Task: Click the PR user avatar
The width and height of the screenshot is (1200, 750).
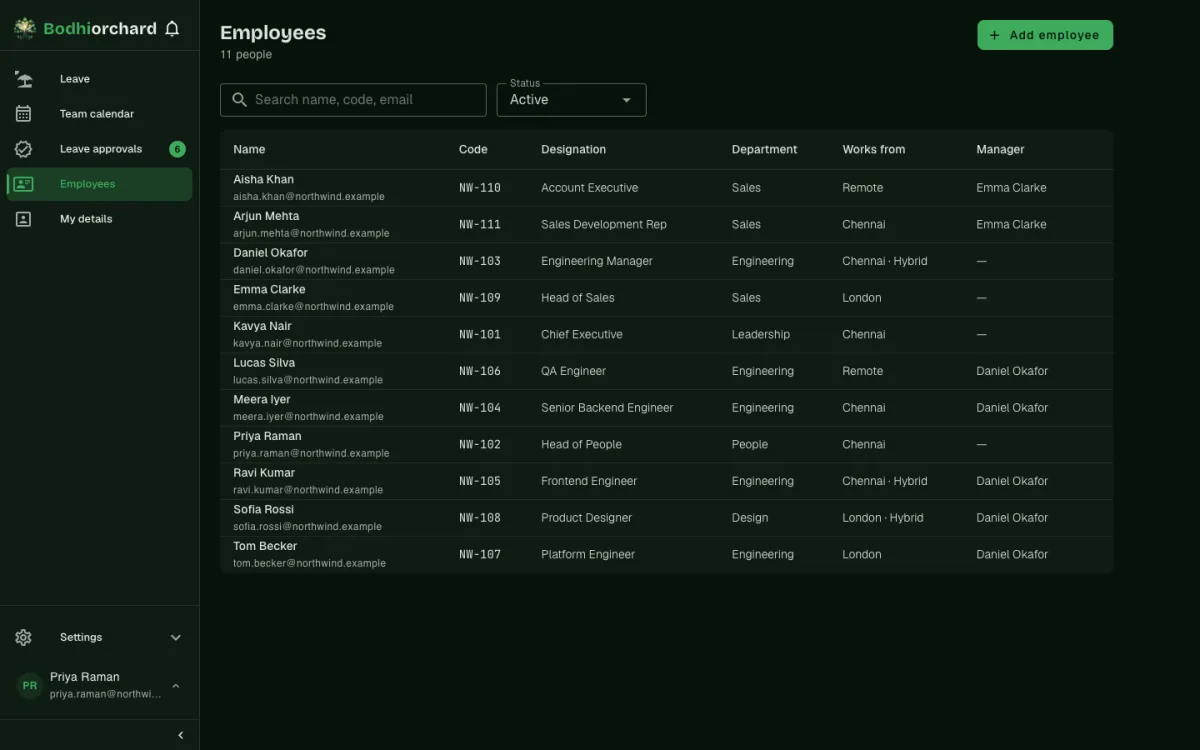Action: click(30, 685)
